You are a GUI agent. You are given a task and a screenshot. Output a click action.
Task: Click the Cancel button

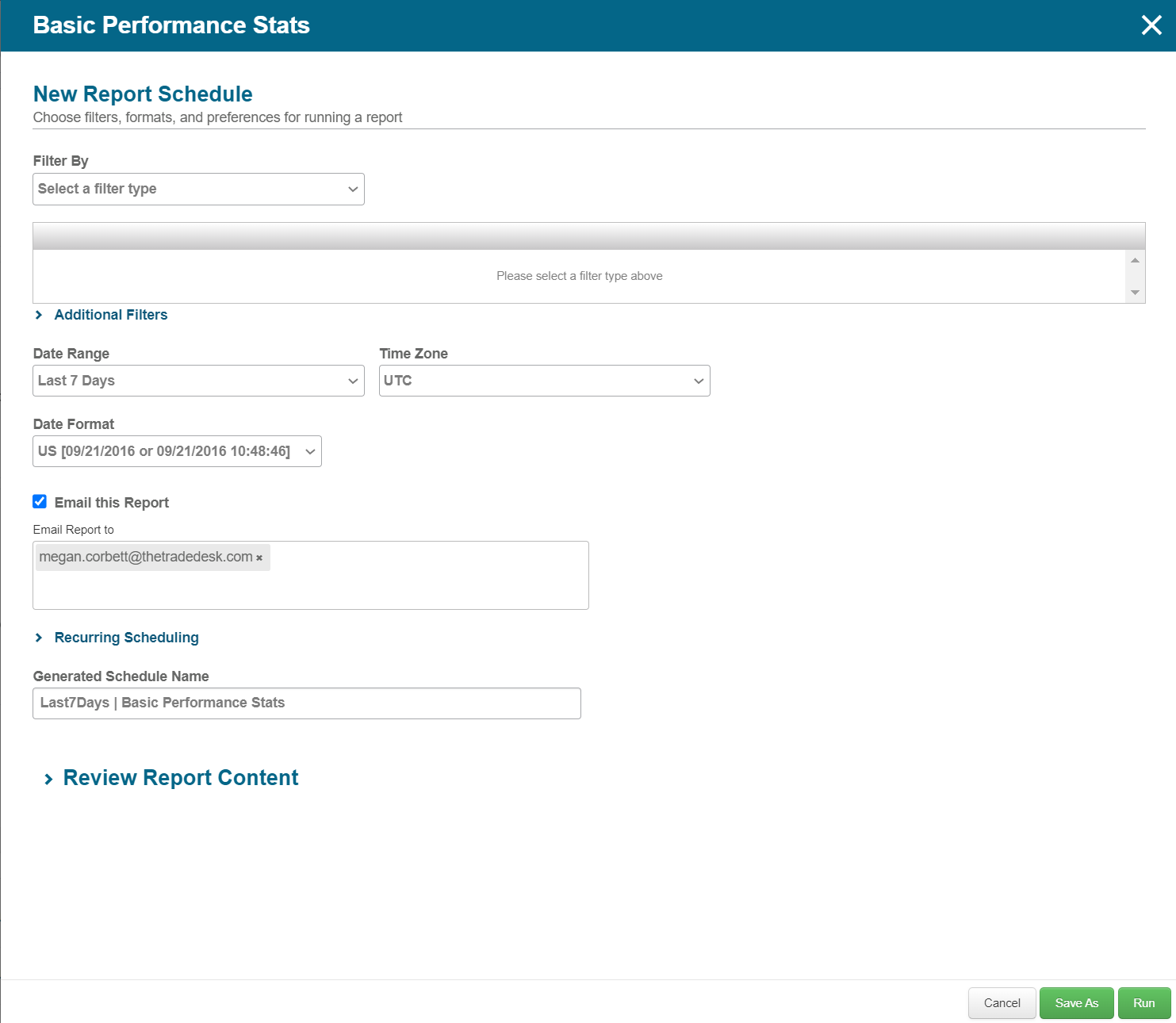[x=1002, y=1003]
